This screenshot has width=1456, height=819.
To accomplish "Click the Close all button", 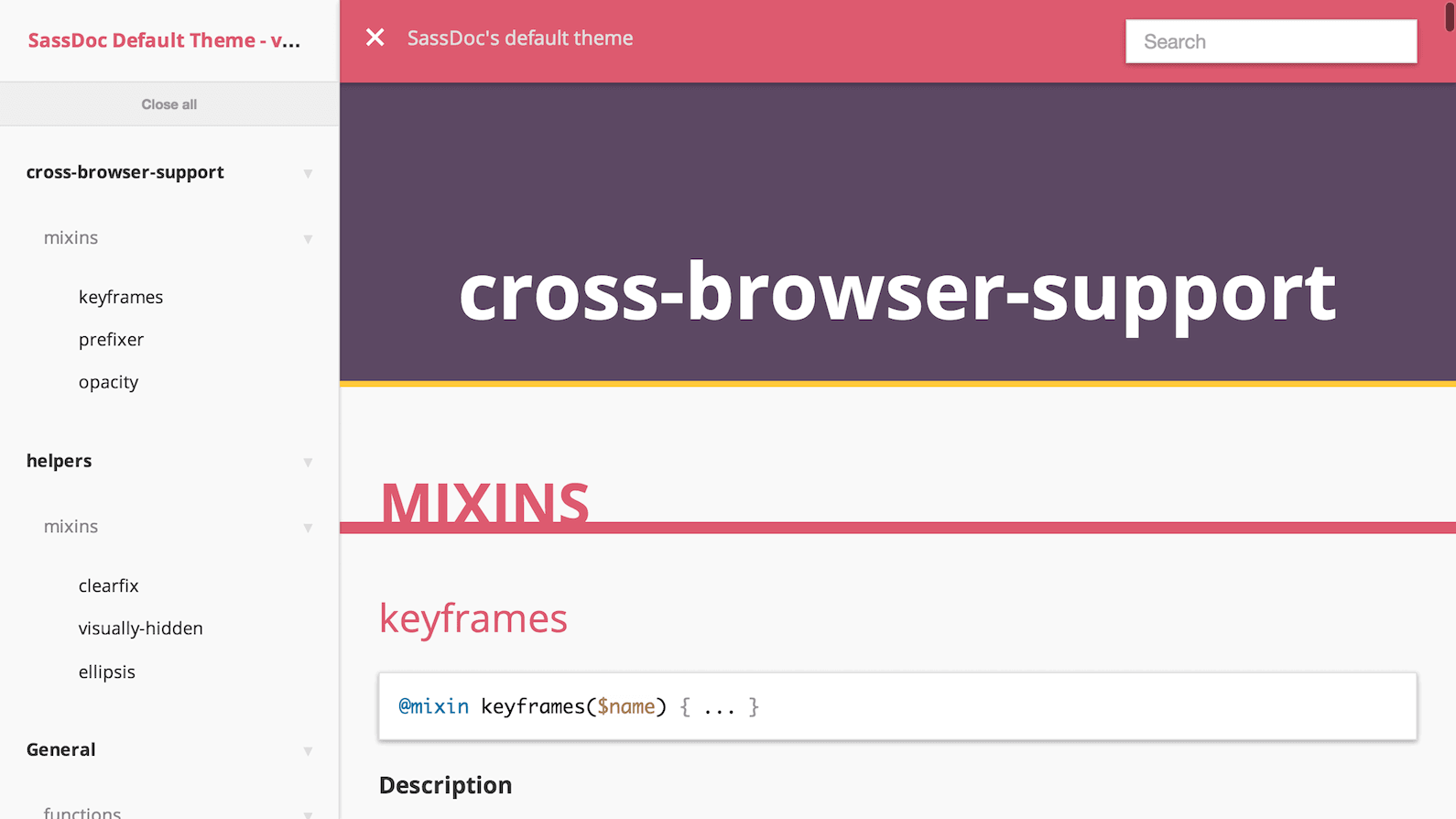I will (x=168, y=104).
